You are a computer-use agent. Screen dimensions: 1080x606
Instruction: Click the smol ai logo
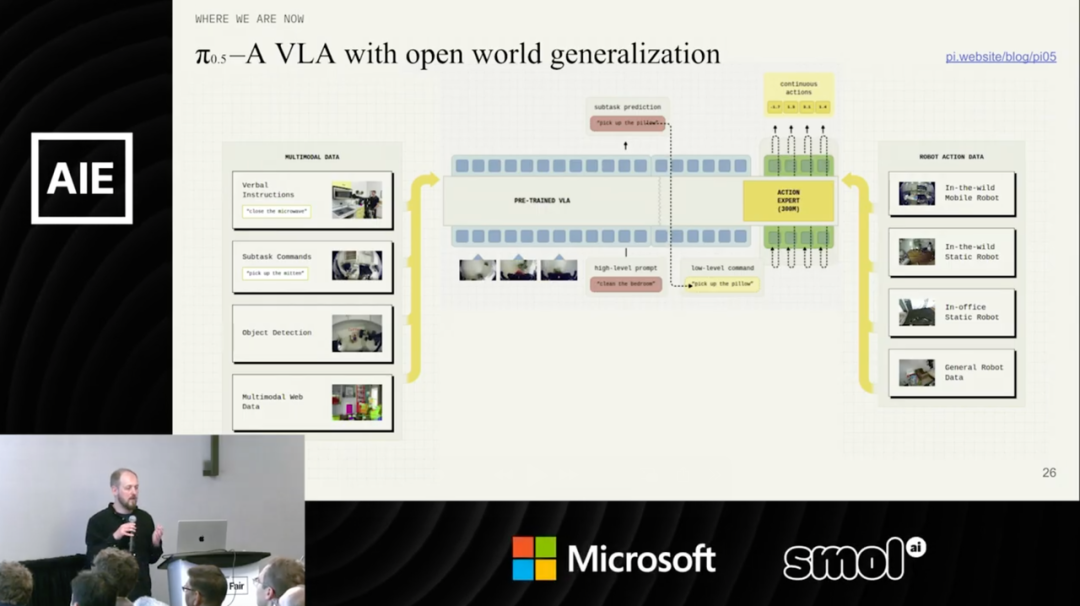click(854, 558)
